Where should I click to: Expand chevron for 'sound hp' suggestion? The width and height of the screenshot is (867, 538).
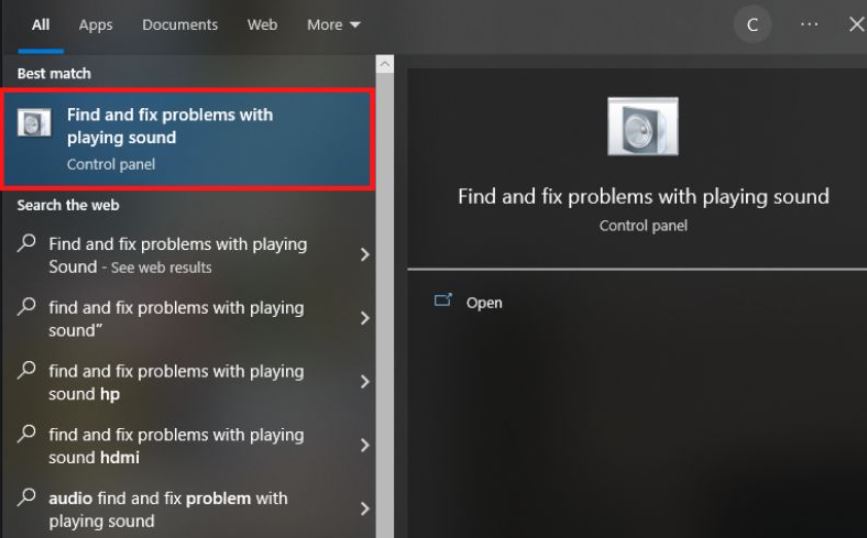[x=364, y=382]
